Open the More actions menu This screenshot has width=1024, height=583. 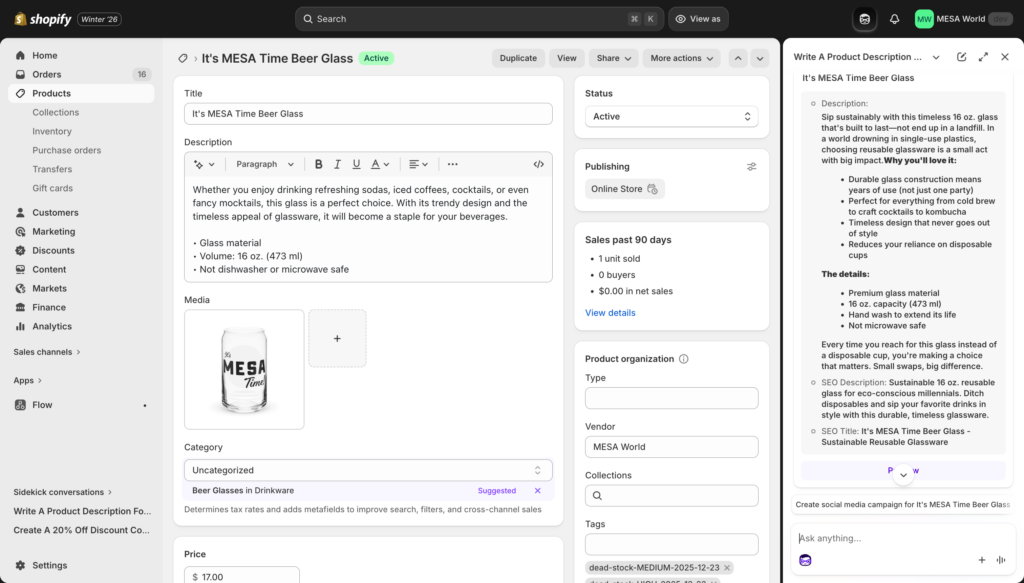point(681,58)
